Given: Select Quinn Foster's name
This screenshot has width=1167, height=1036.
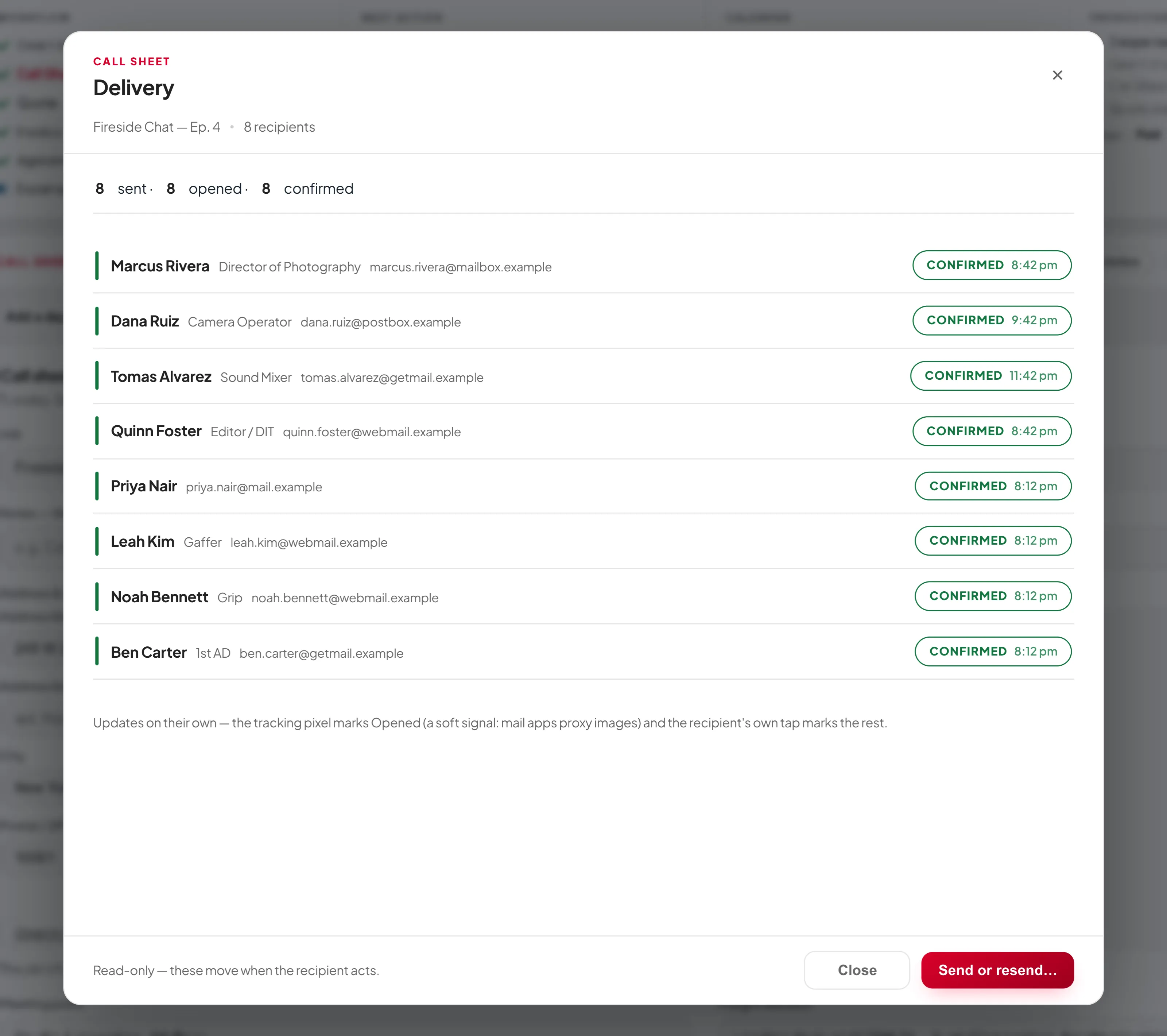Looking at the screenshot, I should (156, 431).
